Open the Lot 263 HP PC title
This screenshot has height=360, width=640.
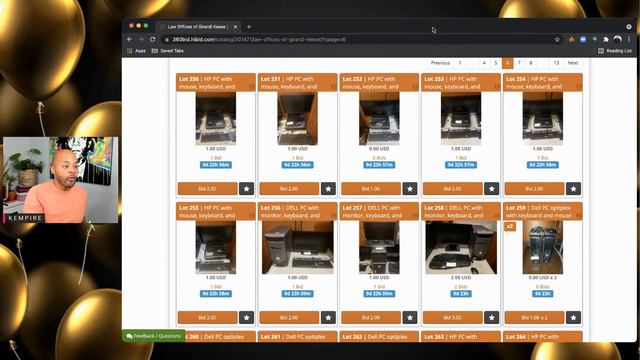[451, 337]
